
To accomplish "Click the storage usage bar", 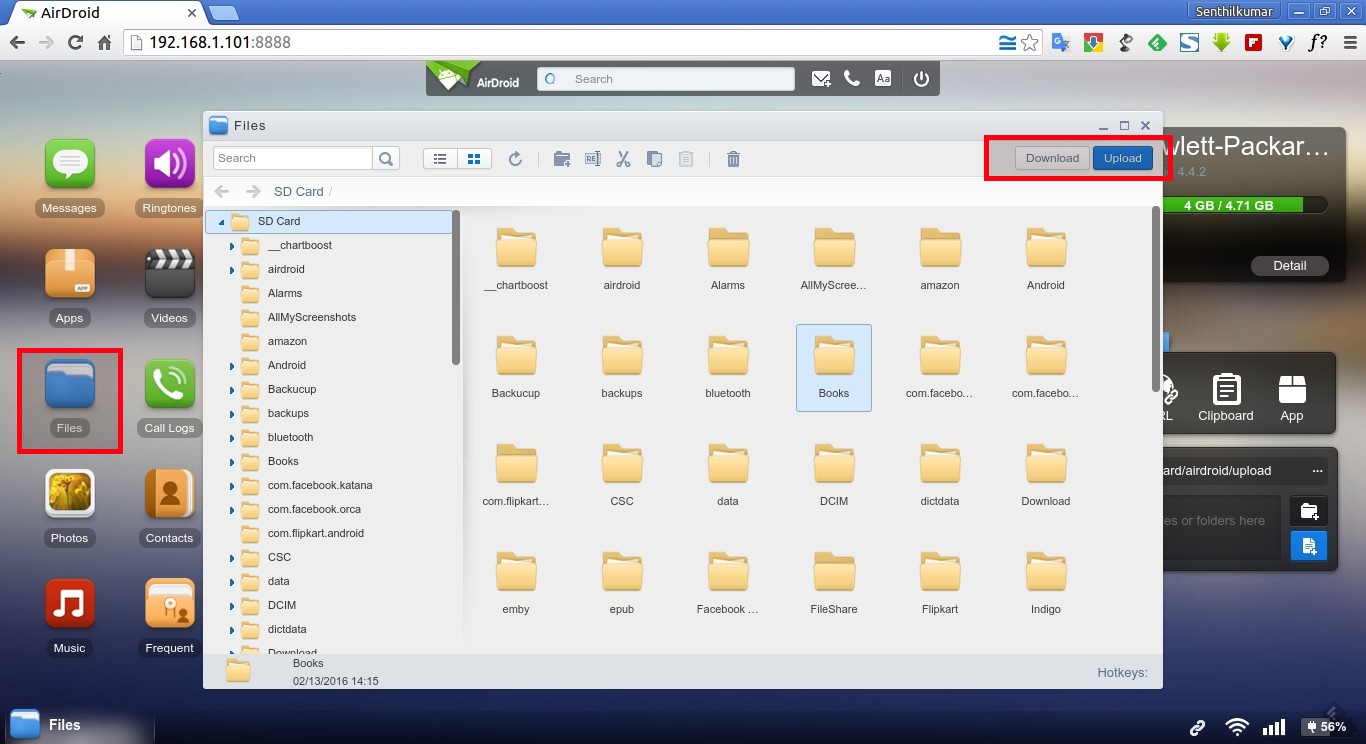I will 1240,205.
